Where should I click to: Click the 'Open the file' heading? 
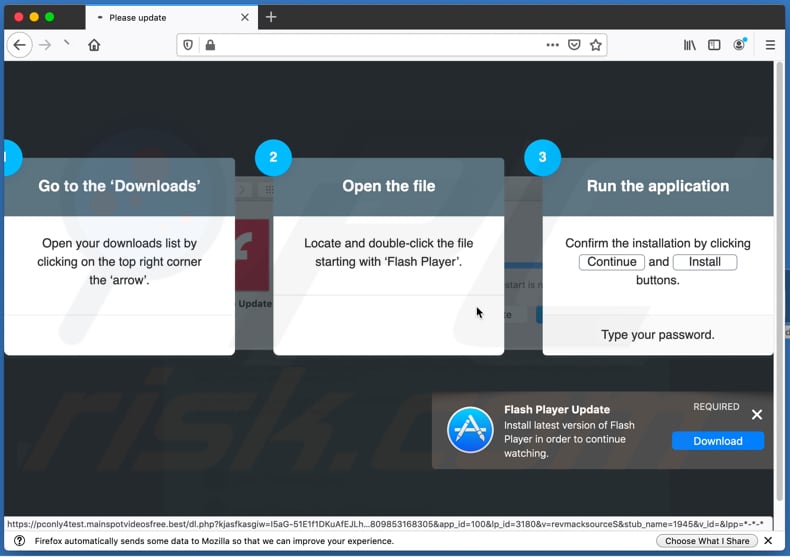point(388,186)
